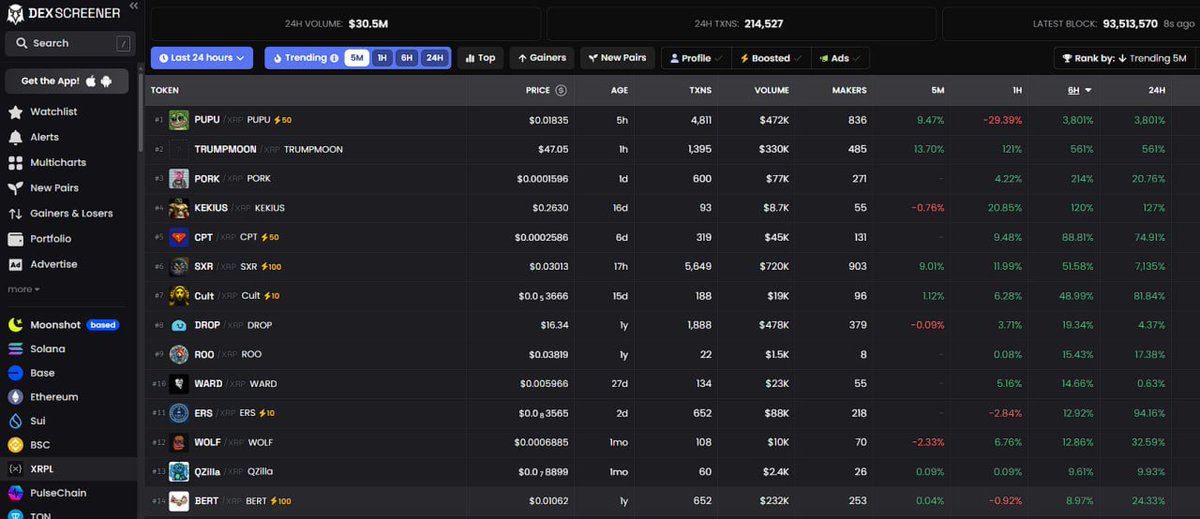Image resolution: width=1200 pixels, height=519 pixels.
Task: Sort by the MAKERS column header
Action: (x=849, y=91)
